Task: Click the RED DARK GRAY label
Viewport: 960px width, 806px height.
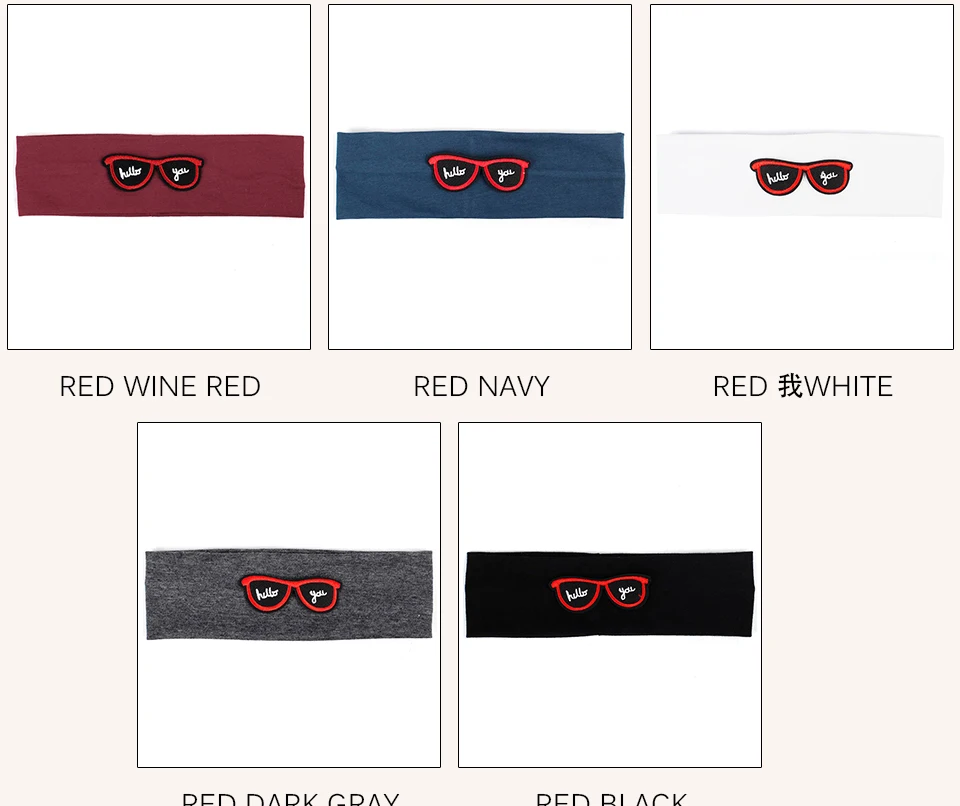Action: click(290, 799)
